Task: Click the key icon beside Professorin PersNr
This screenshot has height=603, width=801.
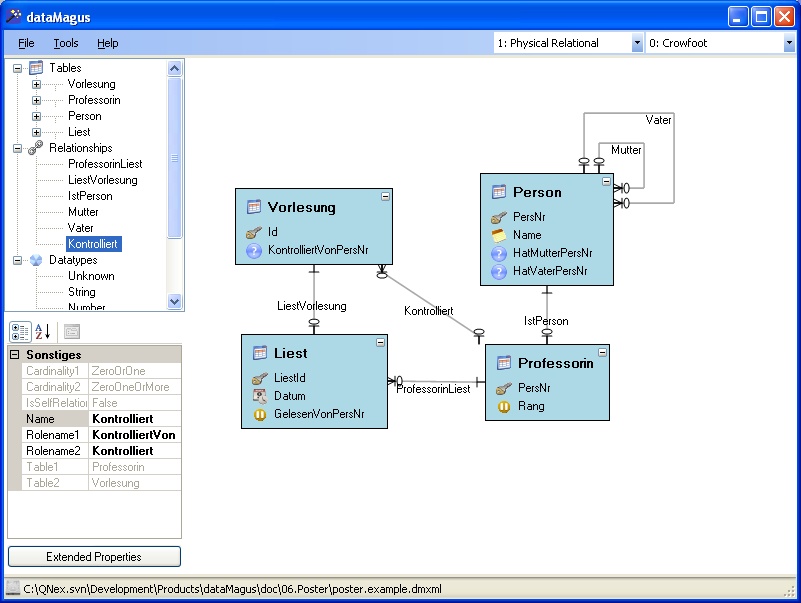Action: 504,388
